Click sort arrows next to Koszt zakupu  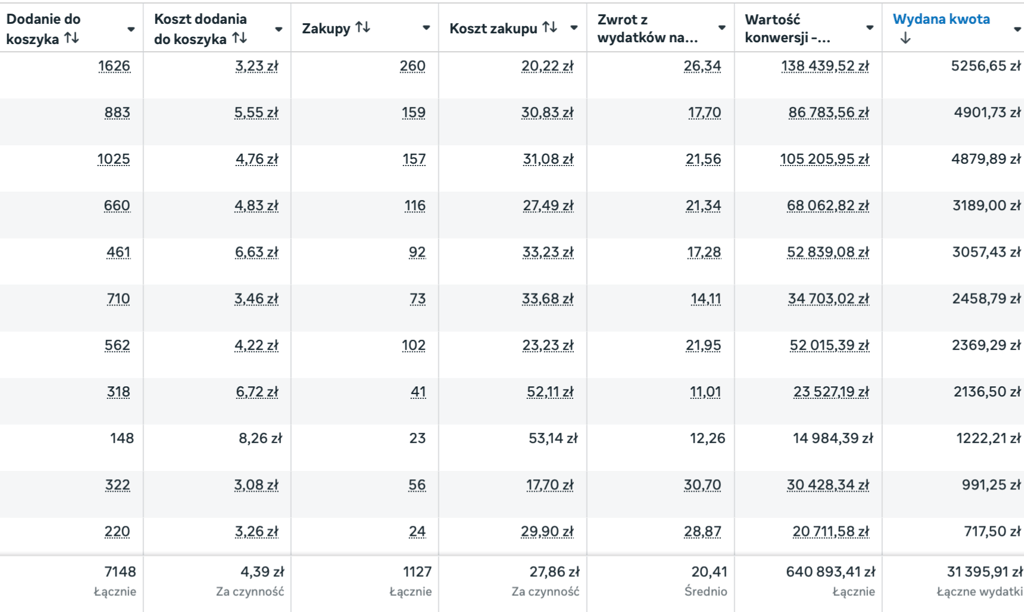pyautogui.click(x=550, y=28)
